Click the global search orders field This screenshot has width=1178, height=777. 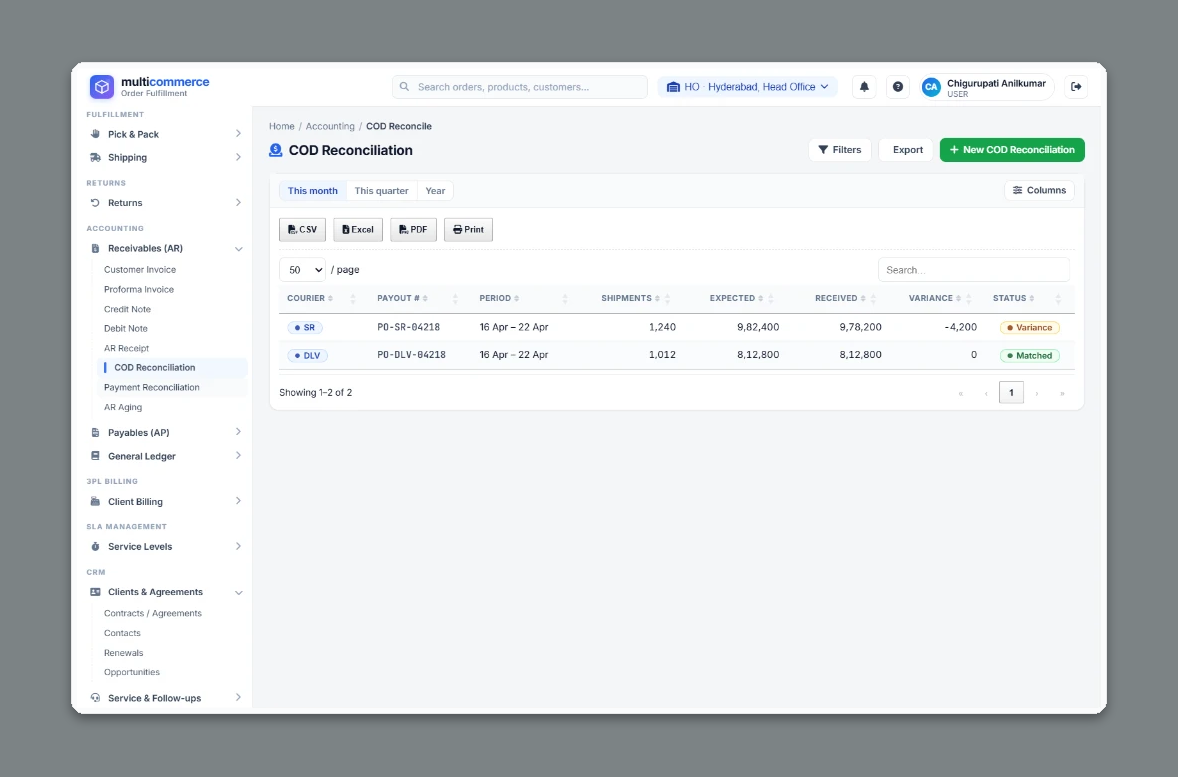[520, 87]
